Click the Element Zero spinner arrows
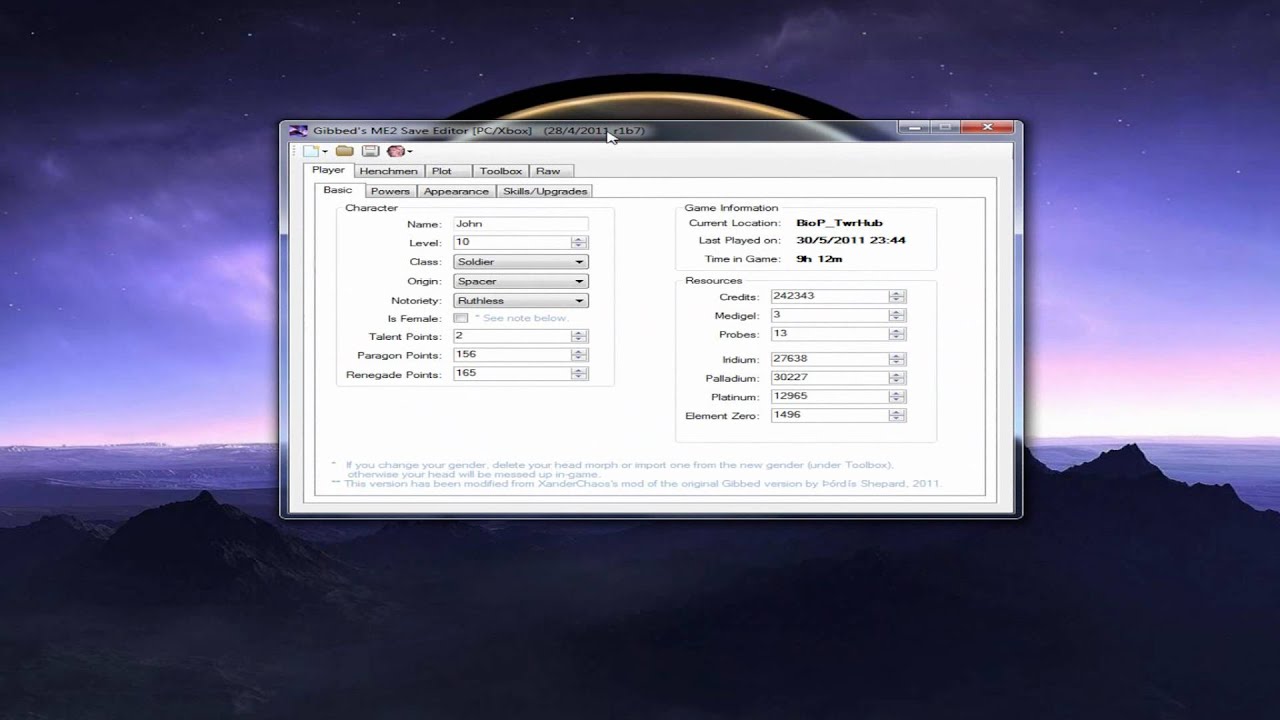This screenshot has height=720, width=1280. 897,415
